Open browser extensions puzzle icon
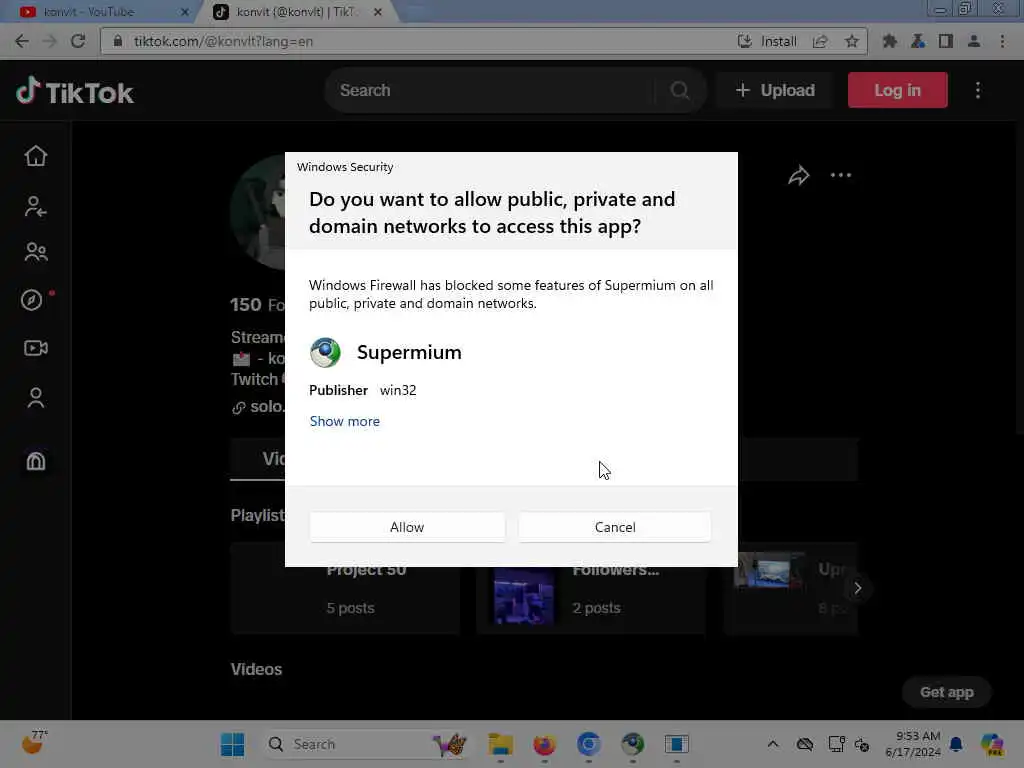 click(889, 41)
